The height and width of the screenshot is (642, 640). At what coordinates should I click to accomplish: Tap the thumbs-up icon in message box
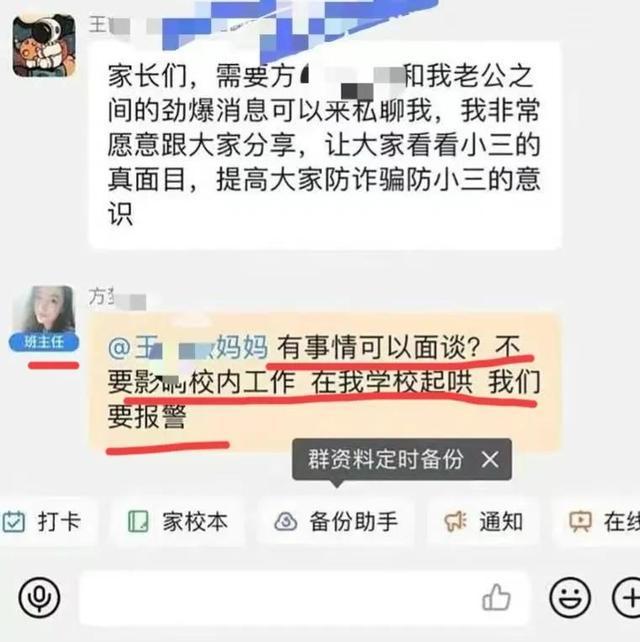pos(496,597)
